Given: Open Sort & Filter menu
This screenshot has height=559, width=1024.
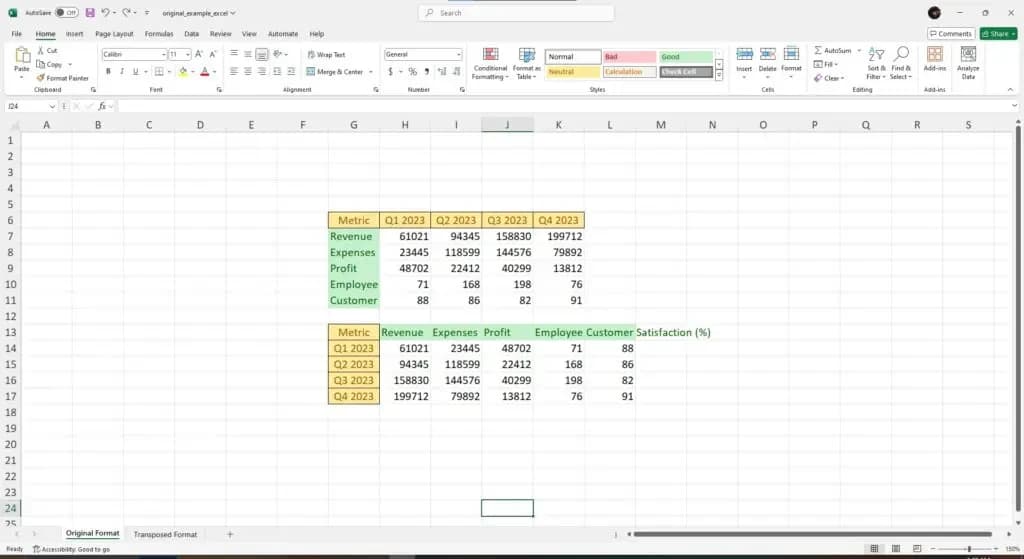Looking at the screenshot, I should (876, 63).
